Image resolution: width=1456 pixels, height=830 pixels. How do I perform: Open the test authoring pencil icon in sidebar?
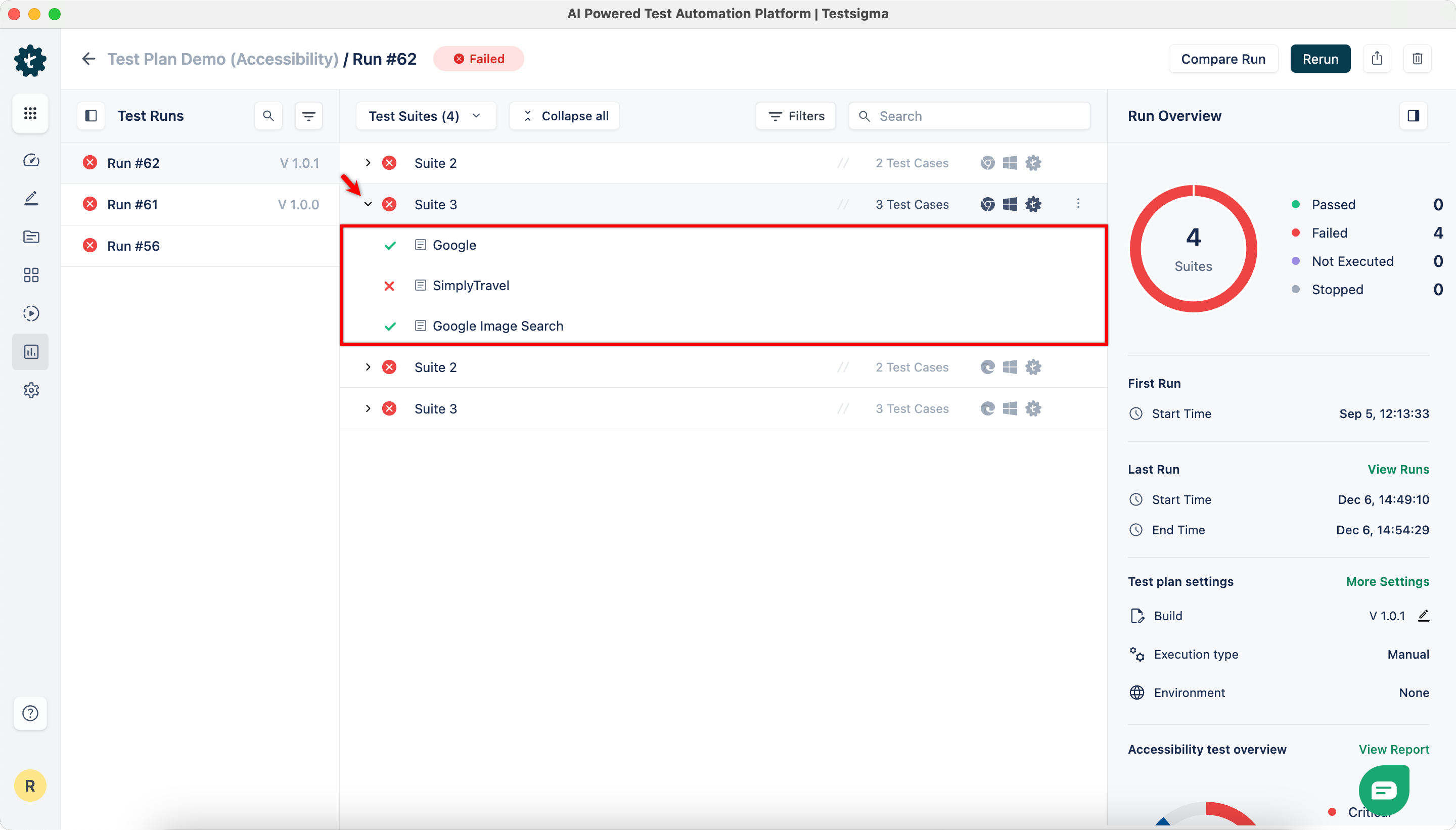tap(30, 198)
